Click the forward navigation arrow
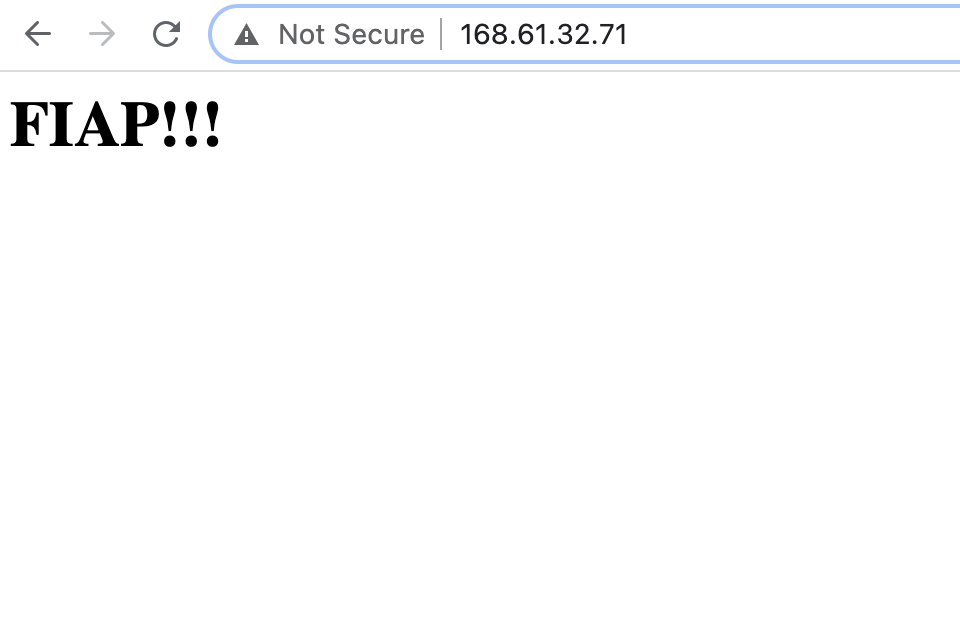This screenshot has width=960, height=636. click(102, 34)
